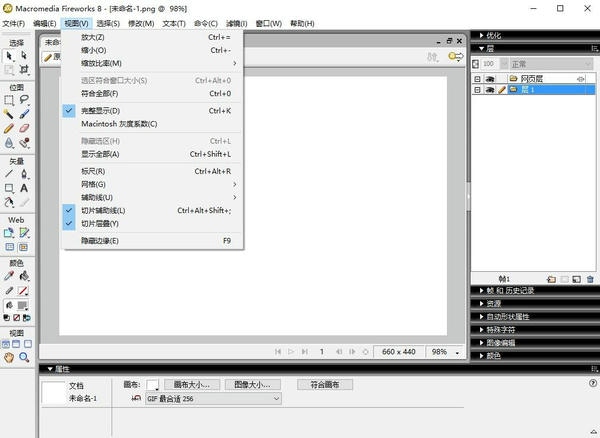Open the 编辑(E) menu
Viewport: 600px width, 438px height.
coord(45,24)
